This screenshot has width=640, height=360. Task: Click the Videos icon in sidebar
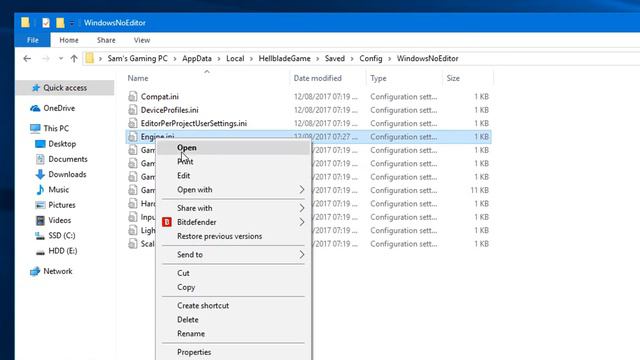(40, 220)
